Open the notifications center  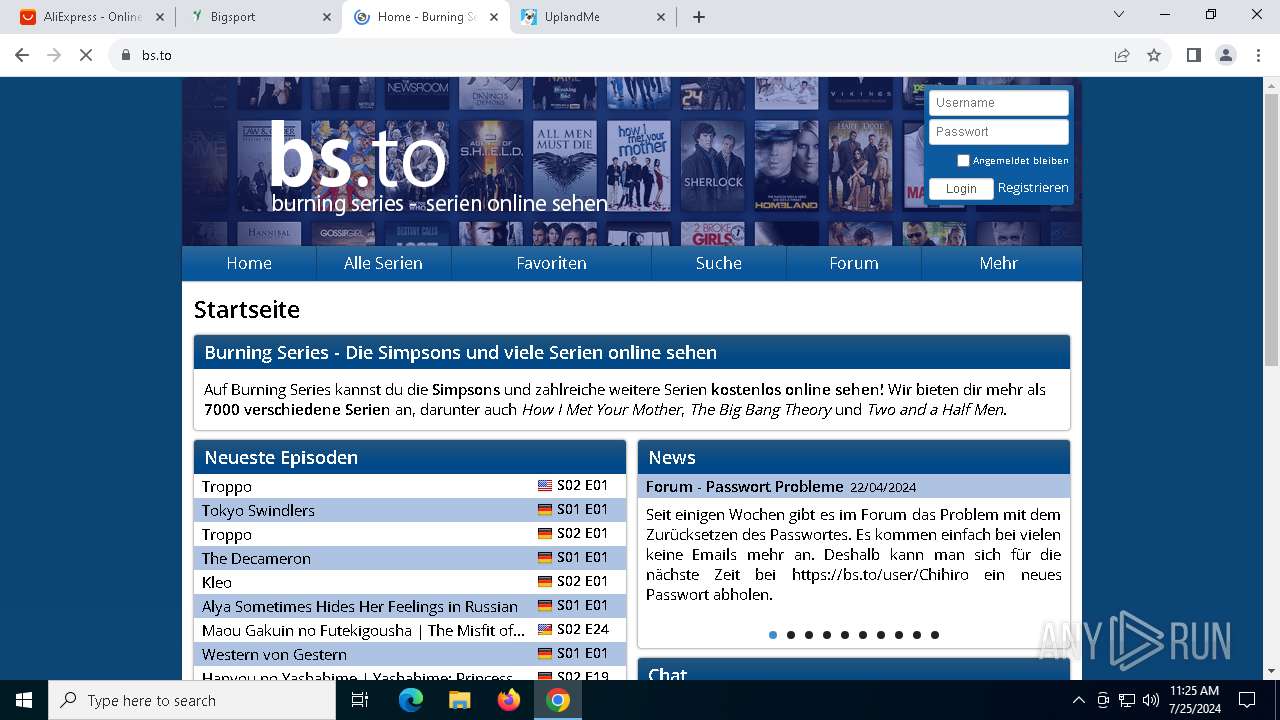point(1247,700)
